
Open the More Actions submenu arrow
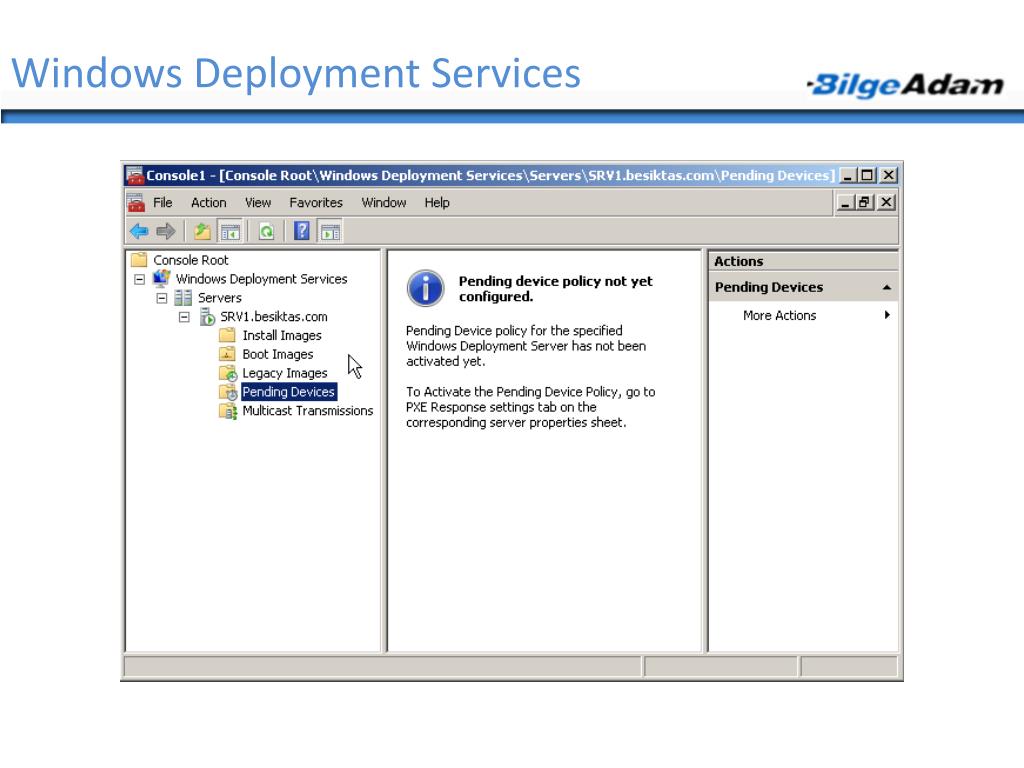[887, 315]
